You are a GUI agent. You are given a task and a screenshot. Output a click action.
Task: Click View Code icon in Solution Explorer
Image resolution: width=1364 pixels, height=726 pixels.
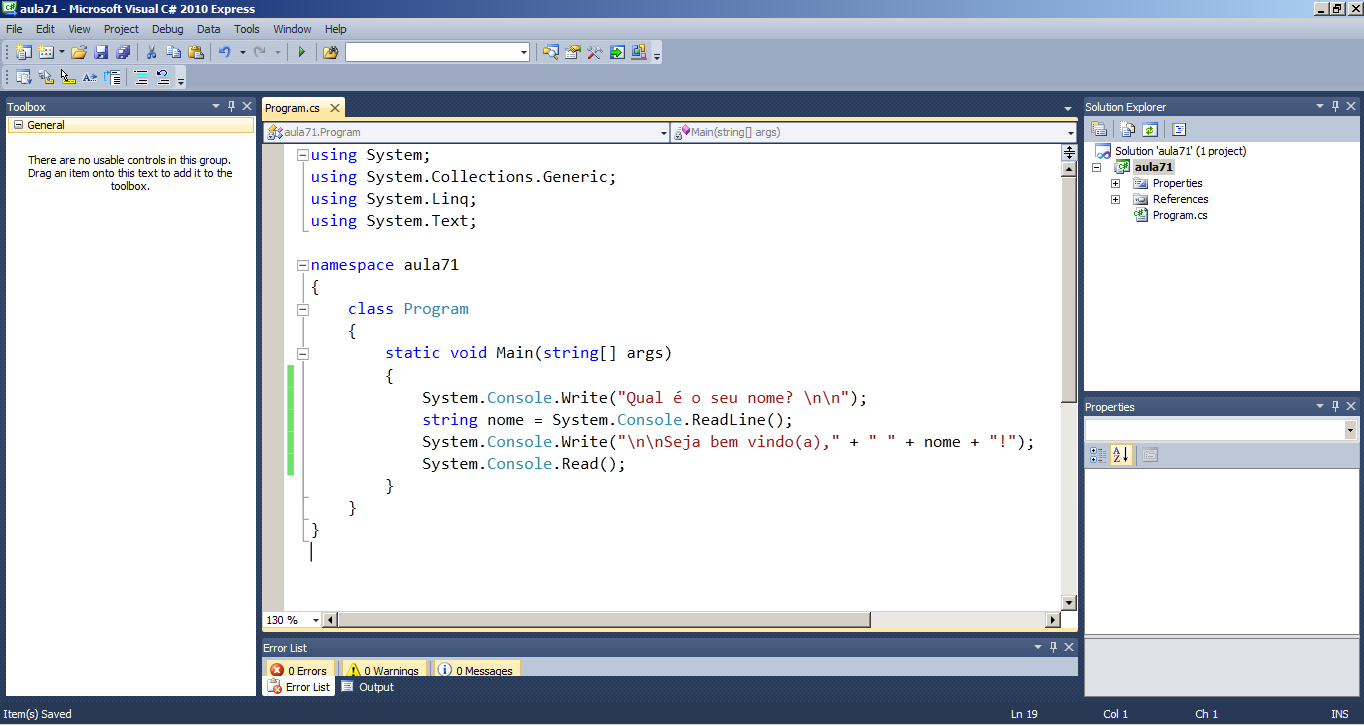[1178, 129]
